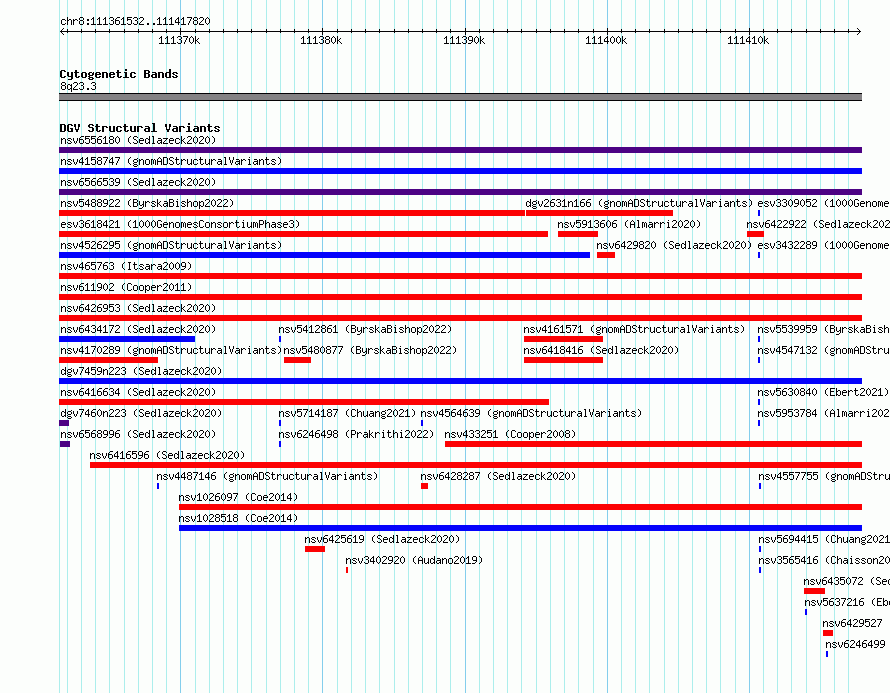890x693 pixels.
Task: Click the Cytogenetic Bands track heading
Action: 119,74
